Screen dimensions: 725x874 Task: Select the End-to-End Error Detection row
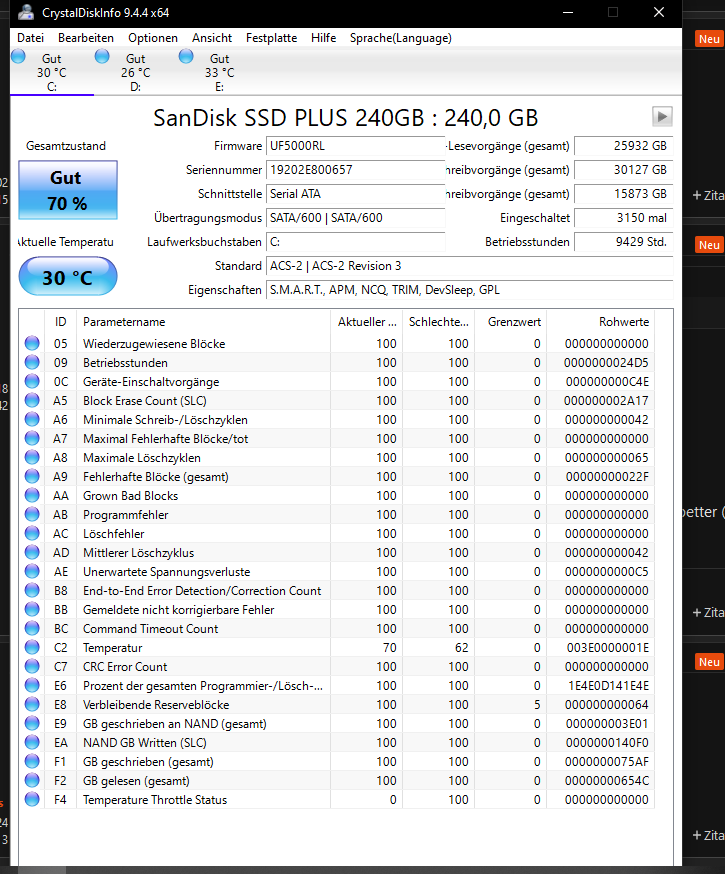coord(337,591)
